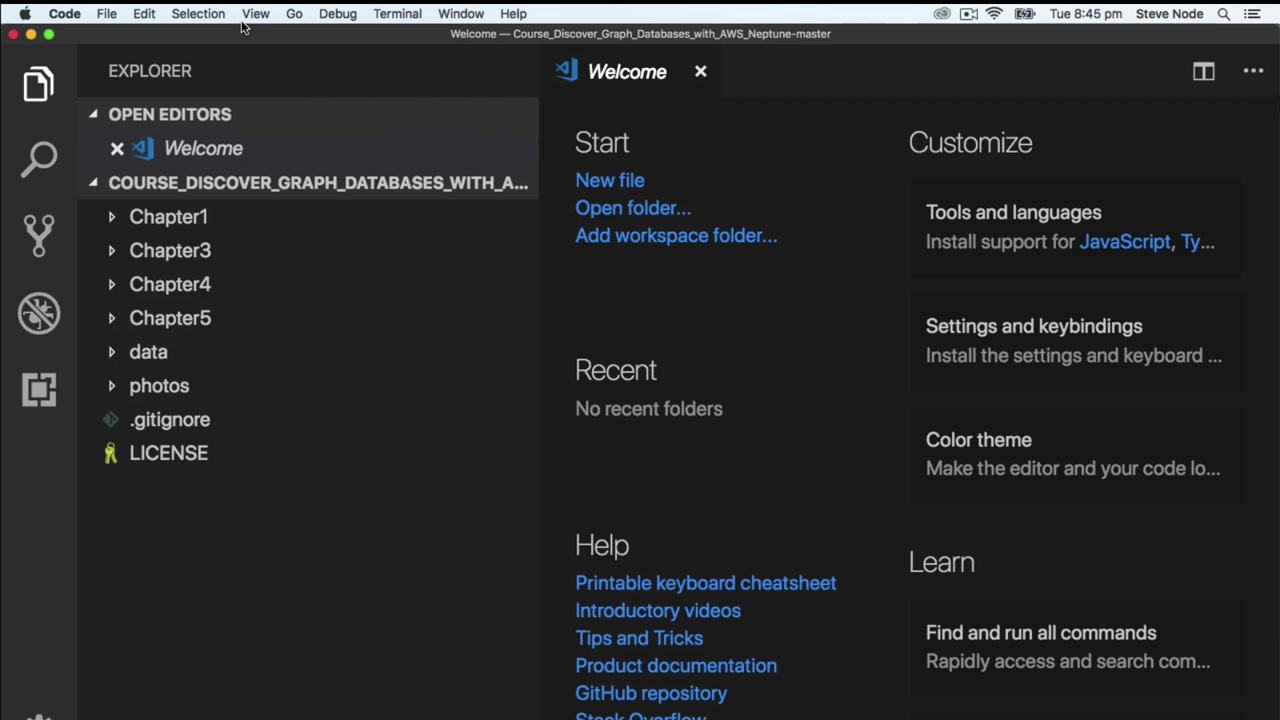Click the date and time in menu bar
This screenshot has height=720, width=1280.
pyautogui.click(x=1085, y=14)
